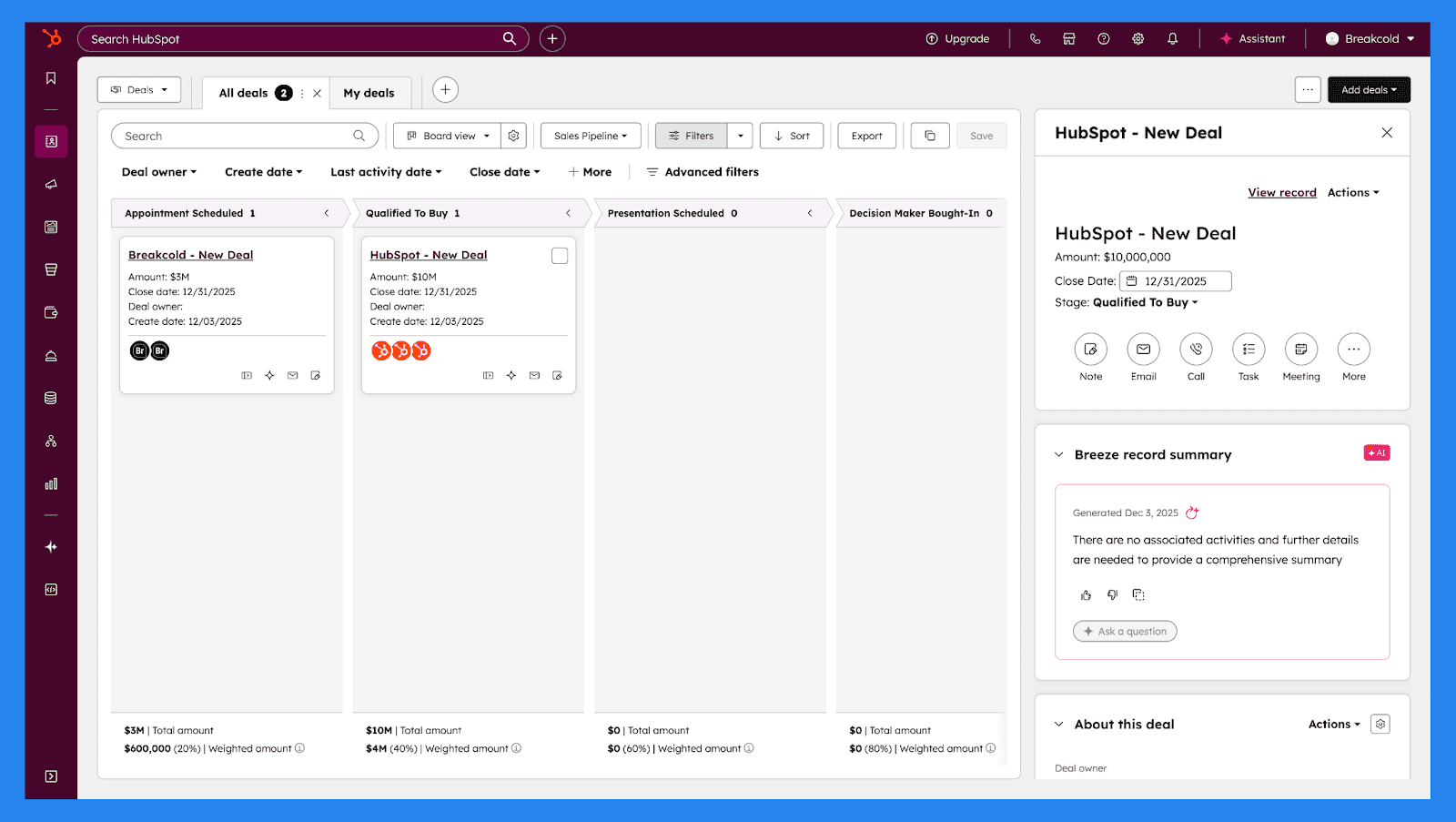This screenshot has height=822, width=1456.
Task: Click the View record link
Action: point(1281,192)
